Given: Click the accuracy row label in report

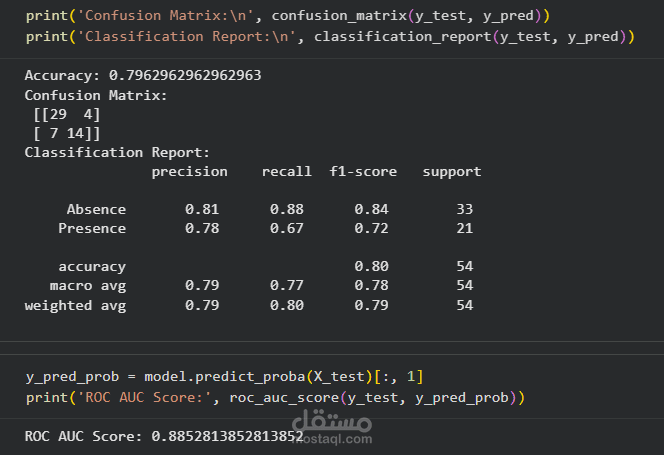Looking at the screenshot, I should click(x=92, y=267).
